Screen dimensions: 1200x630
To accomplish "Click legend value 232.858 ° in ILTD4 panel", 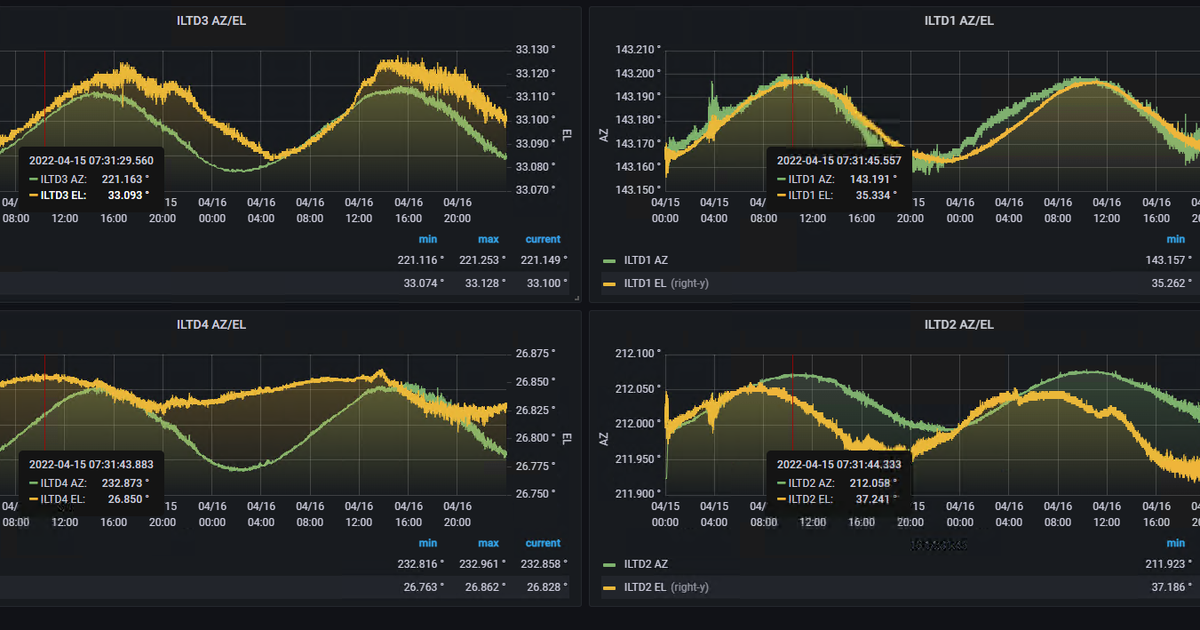I will click(543, 564).
